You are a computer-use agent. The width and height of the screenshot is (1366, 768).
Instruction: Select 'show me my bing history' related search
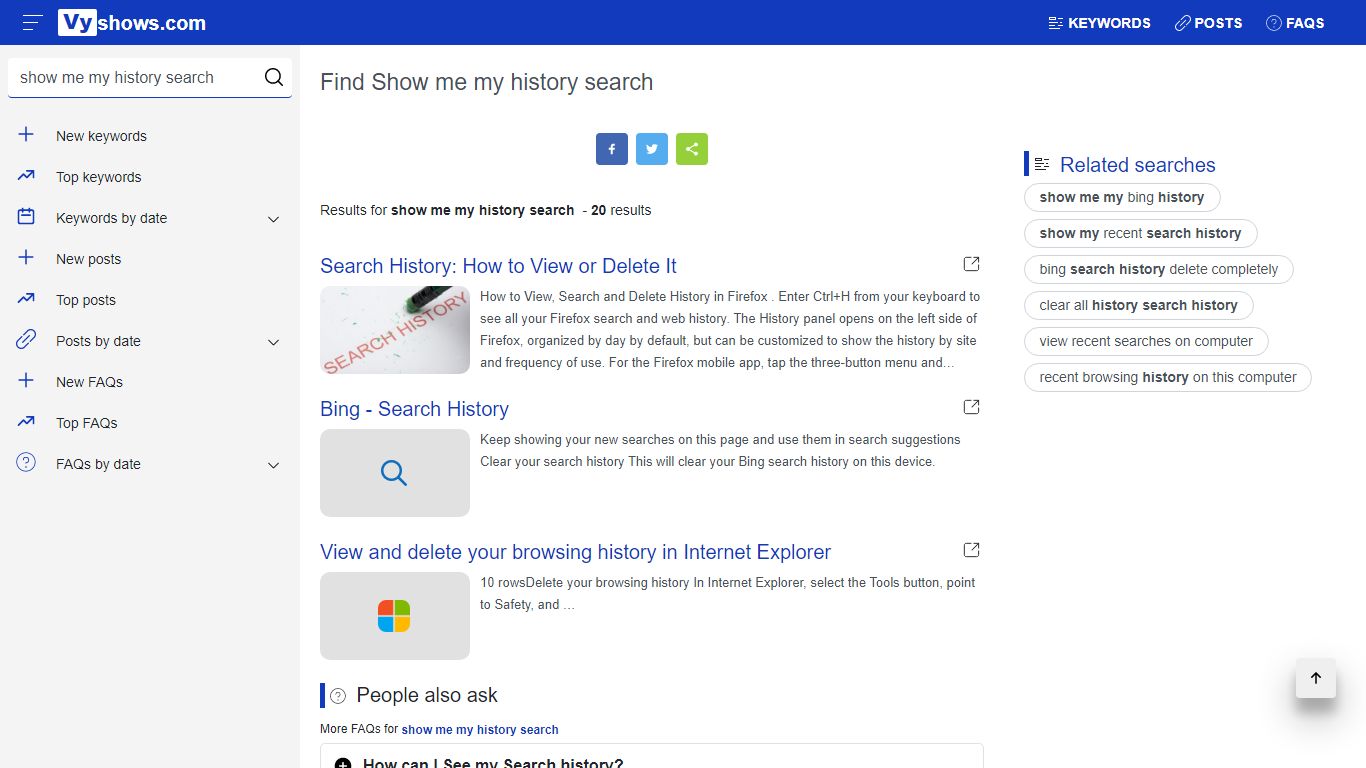tap(1122, 197)
